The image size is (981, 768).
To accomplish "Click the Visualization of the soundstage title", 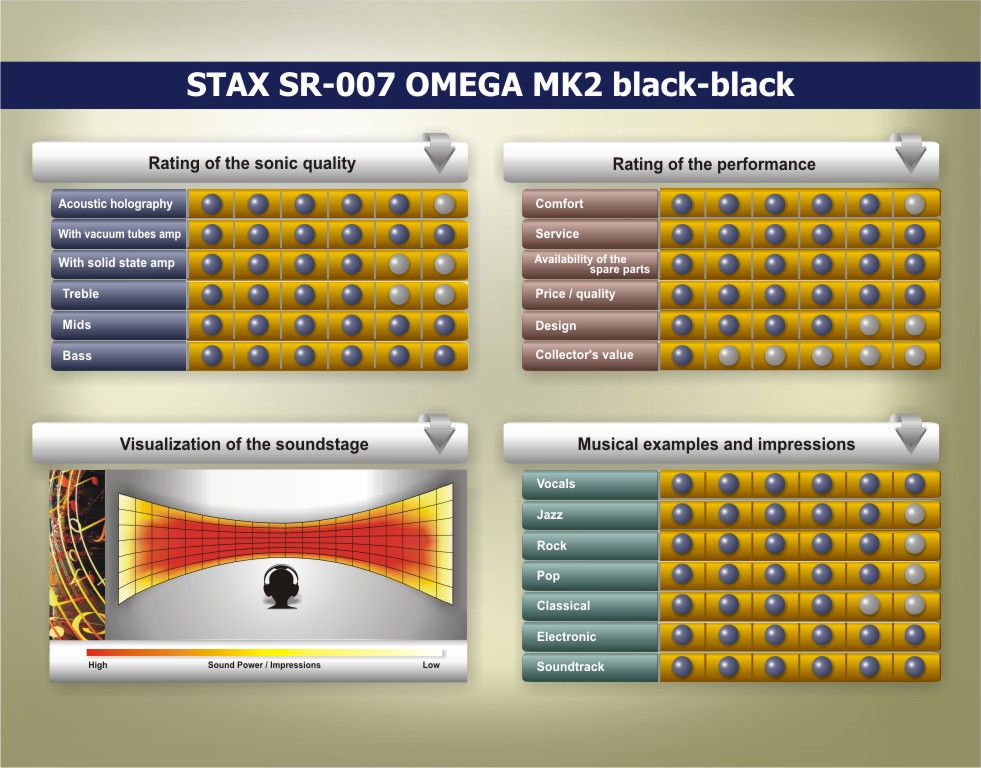I will click(x=244, y=444).
